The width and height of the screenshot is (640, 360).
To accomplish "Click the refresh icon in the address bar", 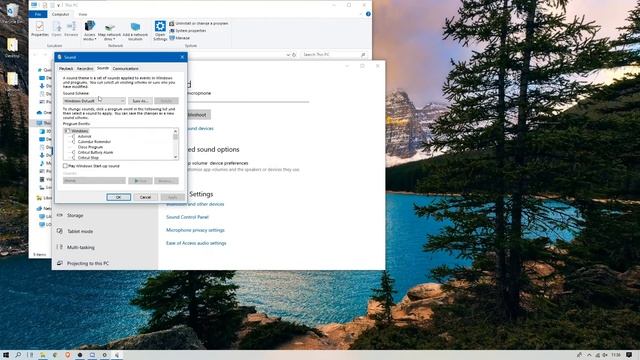I will 294,55.
